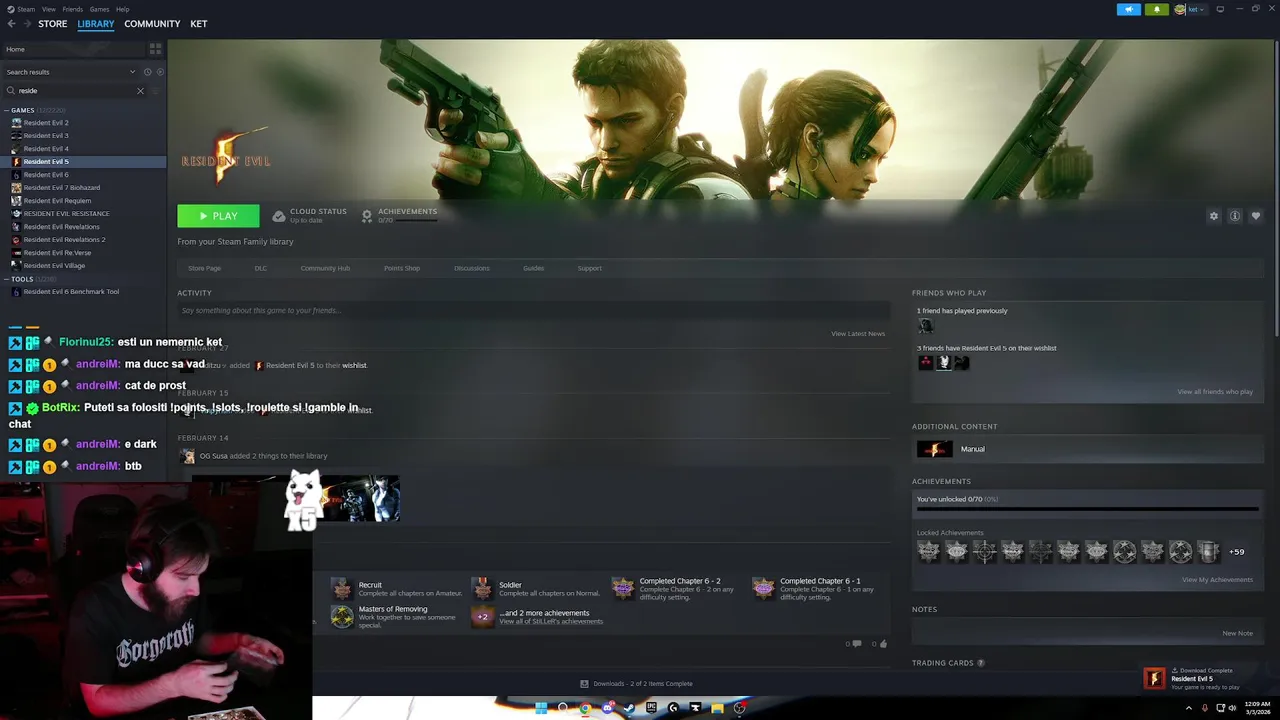Click the green PLAY button
This screenshot has width=1280, height=720.
click(x=218, y=216)
